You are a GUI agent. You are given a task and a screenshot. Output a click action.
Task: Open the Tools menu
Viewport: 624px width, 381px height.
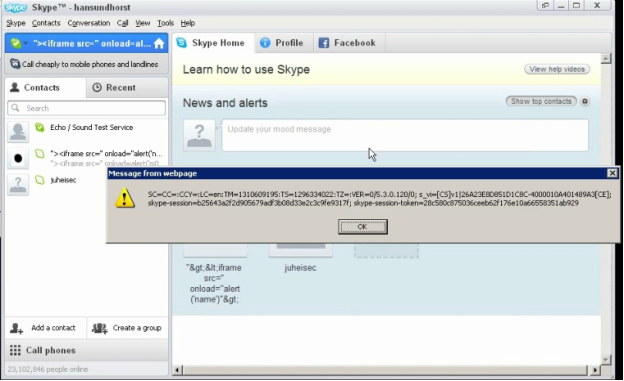[x=166, y=23]
